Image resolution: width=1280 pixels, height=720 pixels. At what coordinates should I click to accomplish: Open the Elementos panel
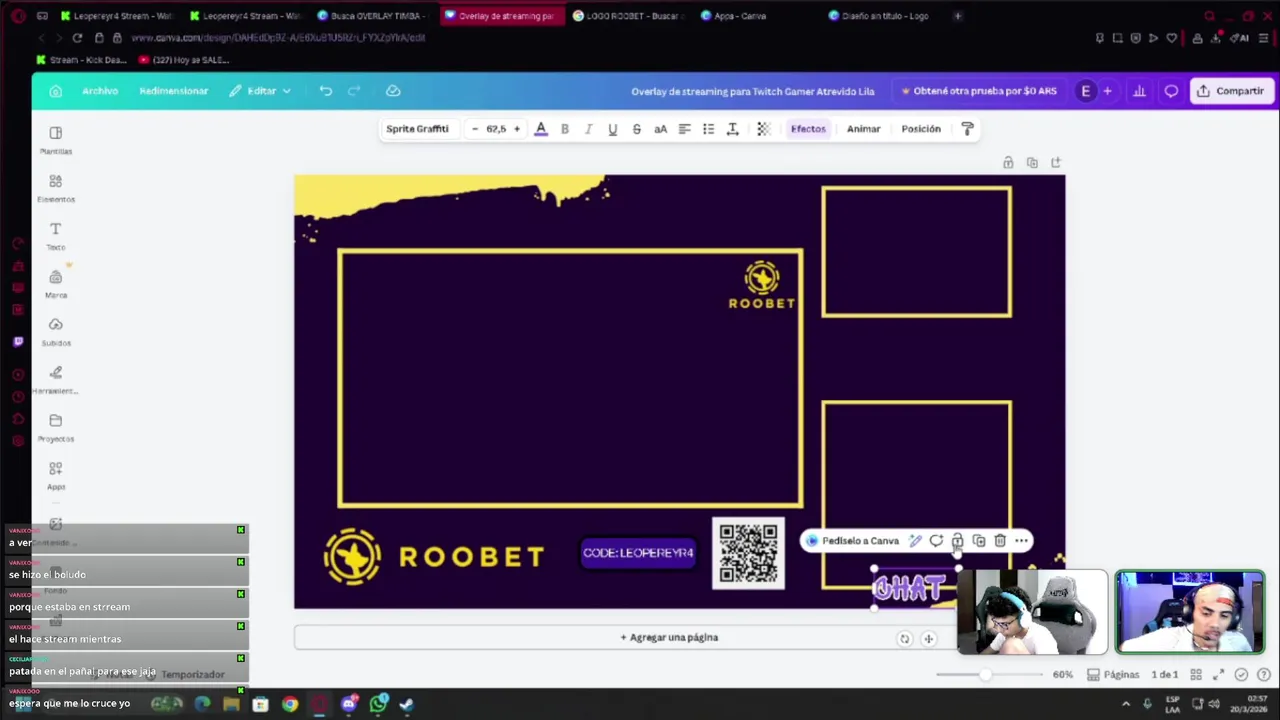56,188
